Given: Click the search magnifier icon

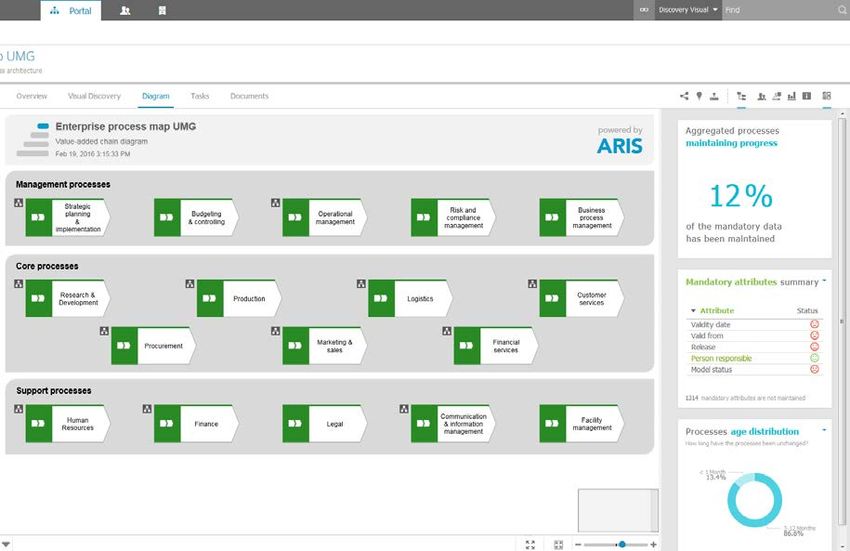Looking at the screenshot, I should tap(842, 10).
